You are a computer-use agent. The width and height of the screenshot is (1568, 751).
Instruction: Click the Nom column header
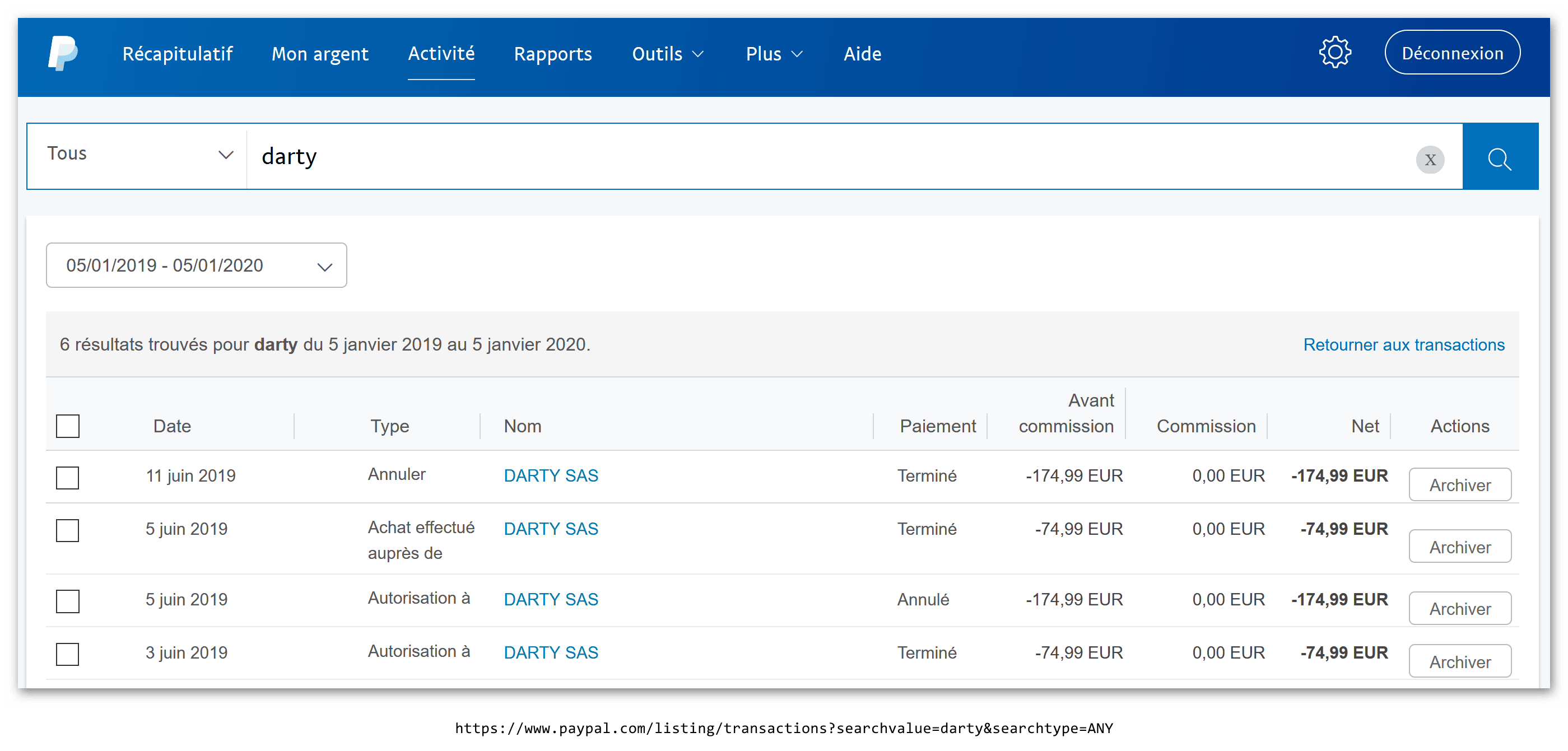[522, 426]
